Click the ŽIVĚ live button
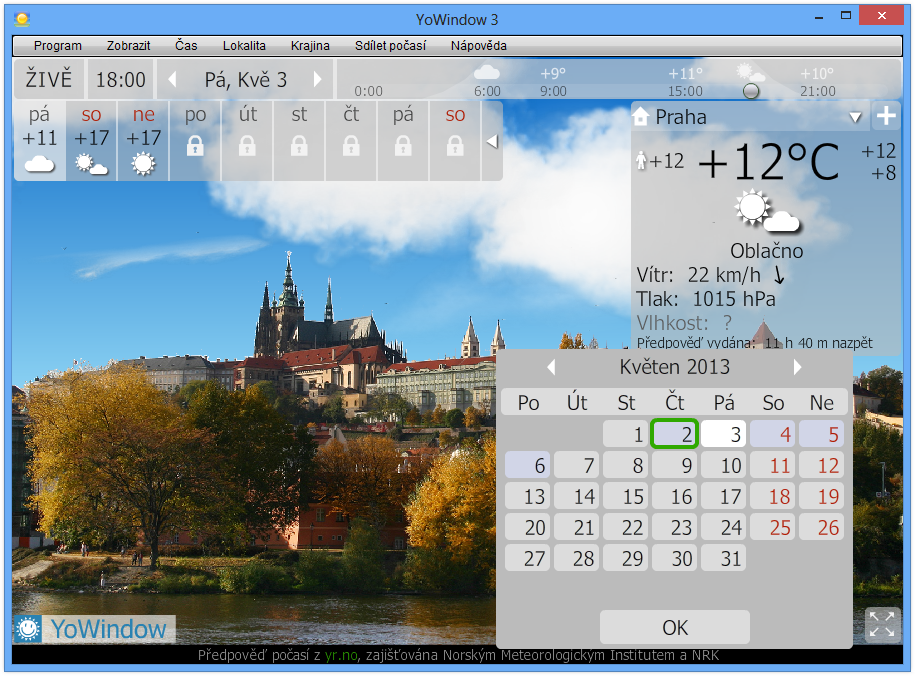 (49, 79)
